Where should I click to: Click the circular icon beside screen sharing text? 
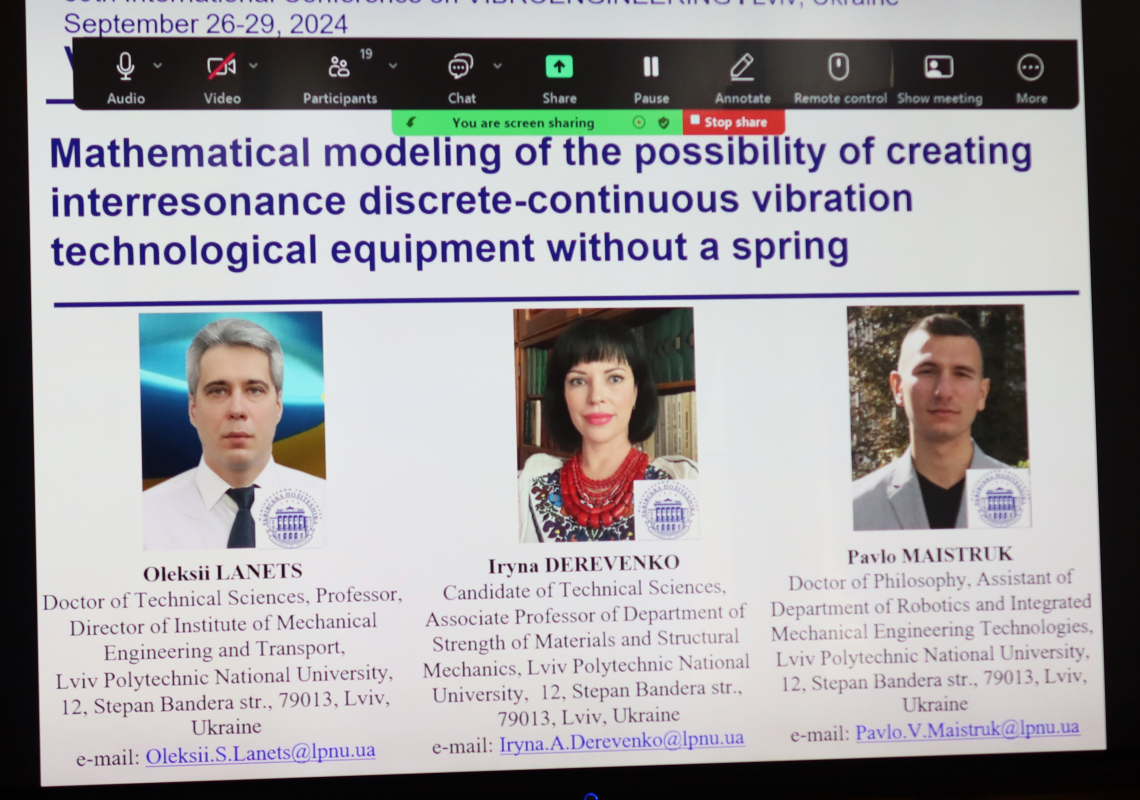click(640, 123)
